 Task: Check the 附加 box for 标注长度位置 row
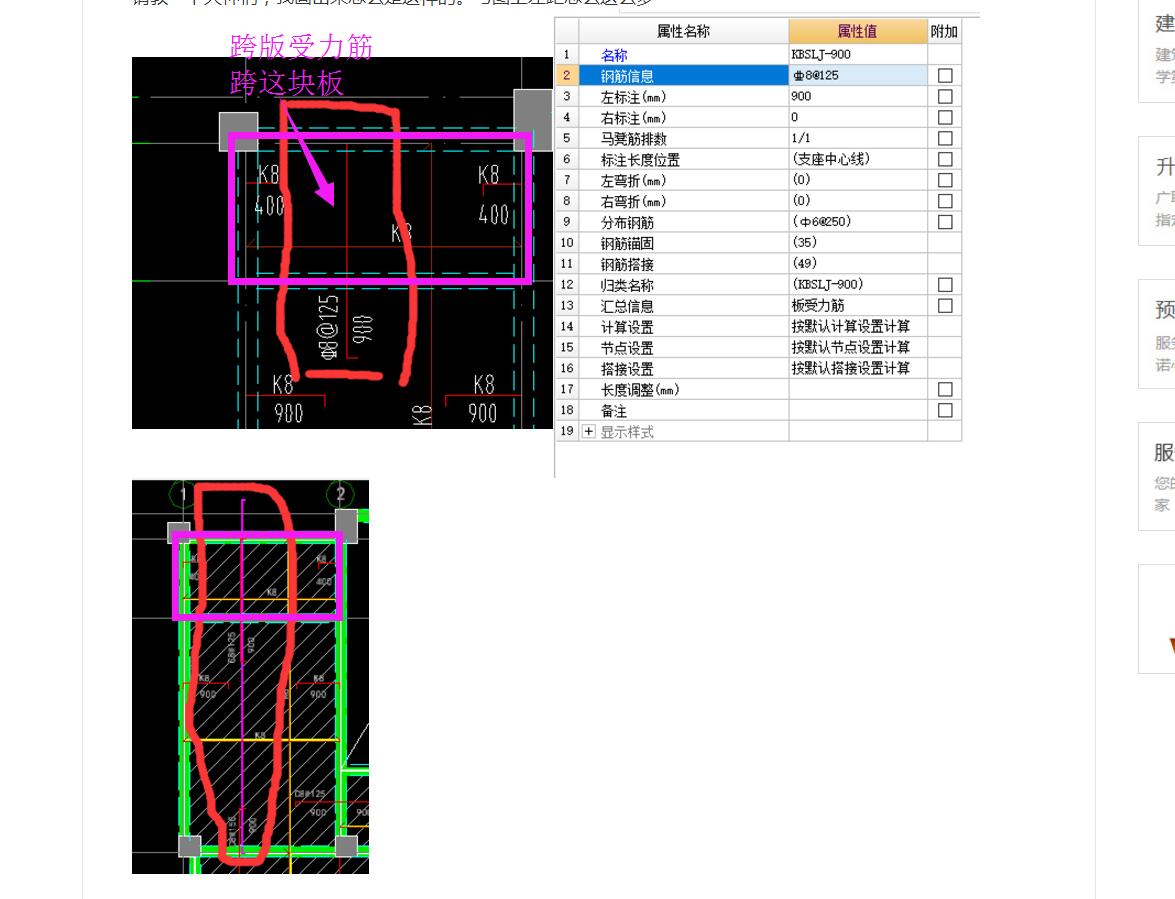coord(945,160)
